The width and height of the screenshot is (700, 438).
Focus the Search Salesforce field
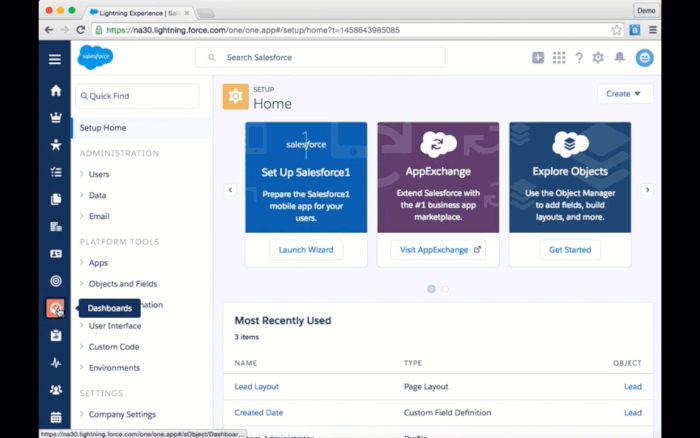point(321,57)
